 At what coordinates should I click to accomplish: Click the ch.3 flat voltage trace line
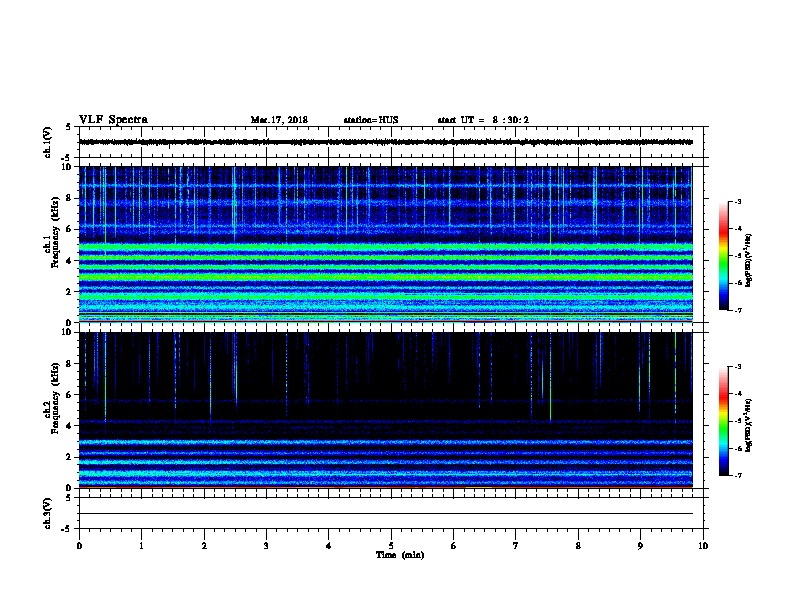coord(385,514)
